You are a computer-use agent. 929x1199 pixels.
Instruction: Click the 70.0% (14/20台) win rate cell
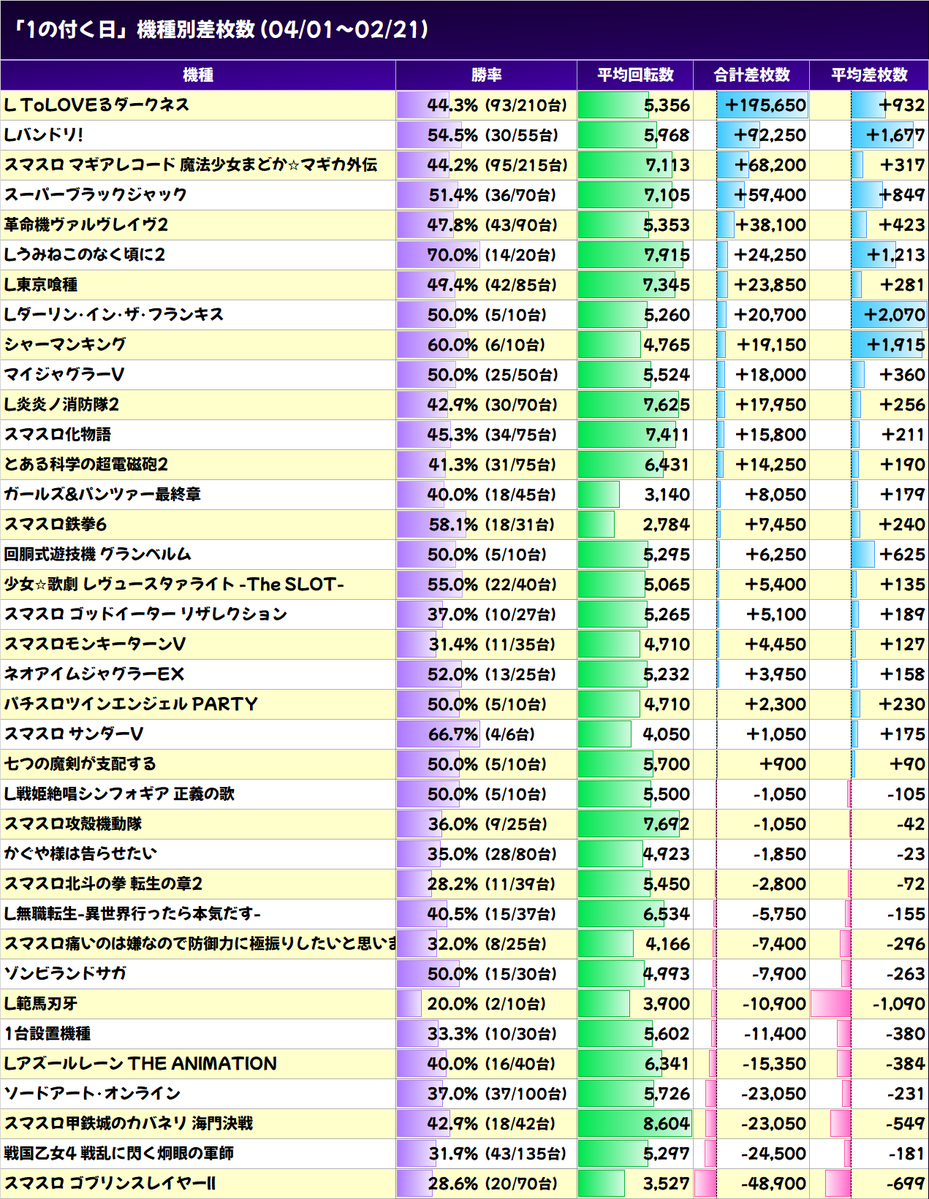point(486,255)
